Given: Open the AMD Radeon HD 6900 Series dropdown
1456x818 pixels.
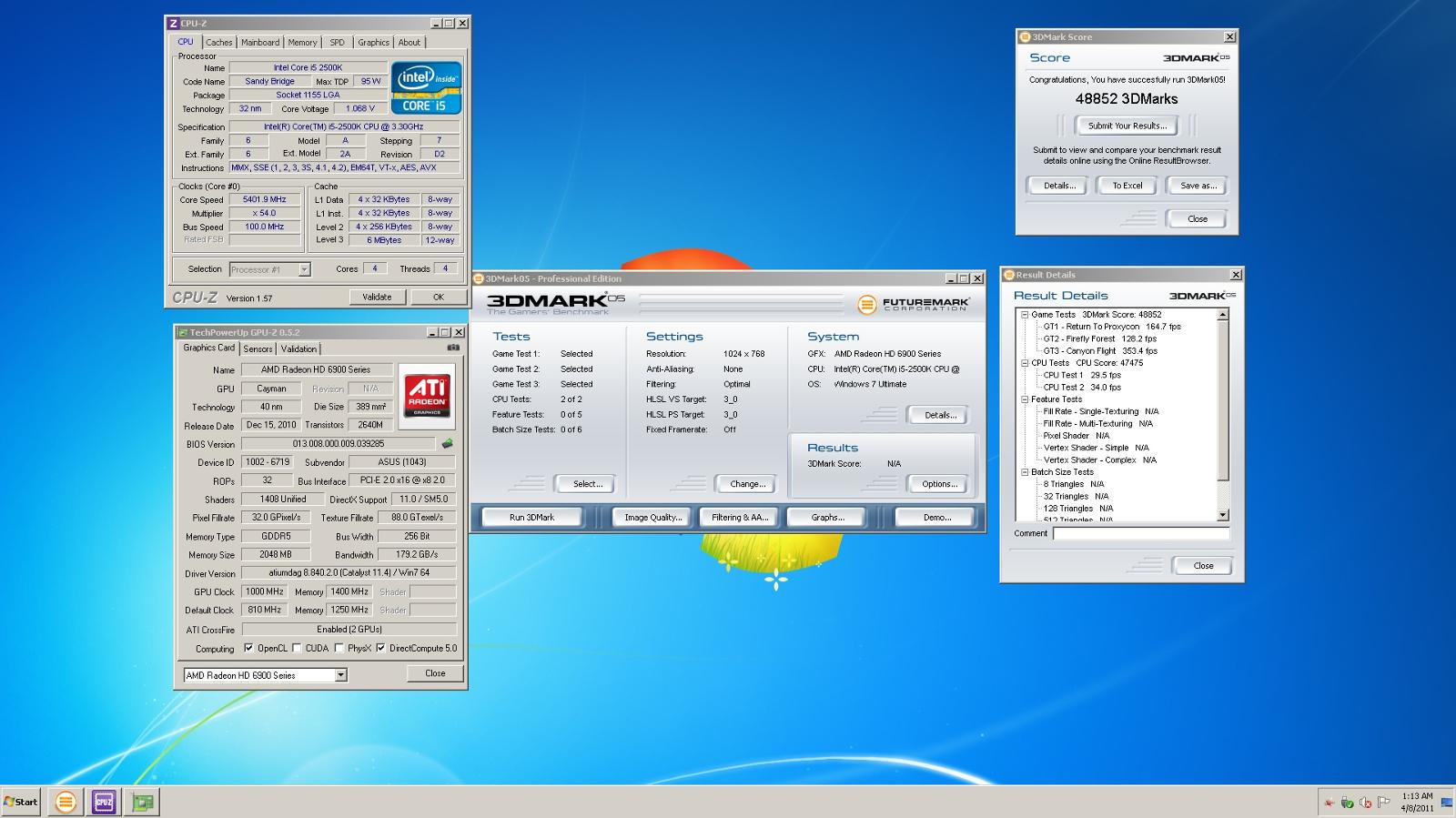Looking at the screenshot, I should 341,675.
